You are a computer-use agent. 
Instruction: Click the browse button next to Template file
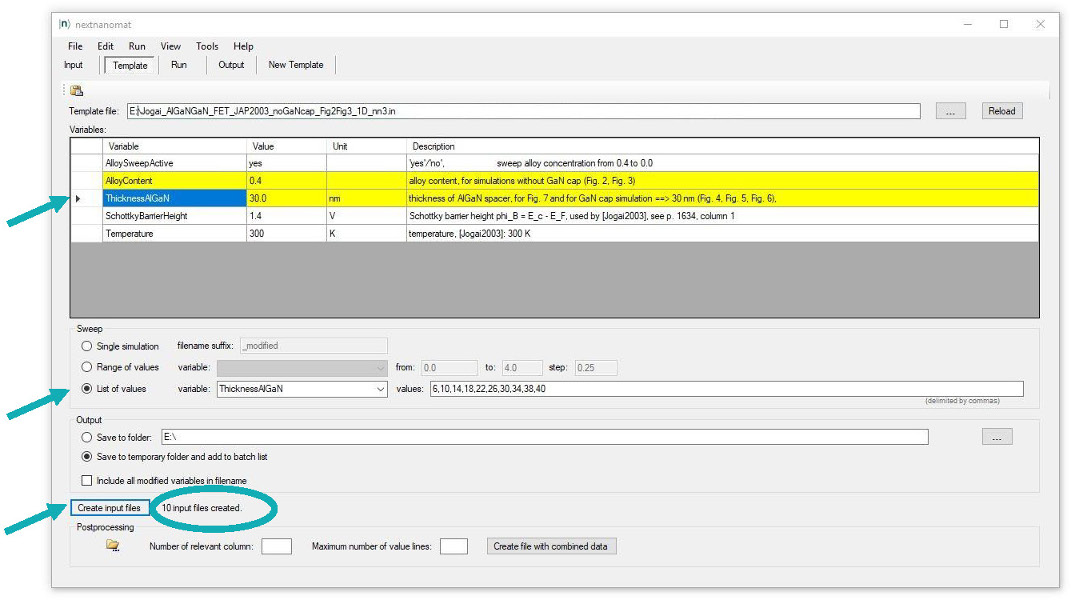coord(950,111)
